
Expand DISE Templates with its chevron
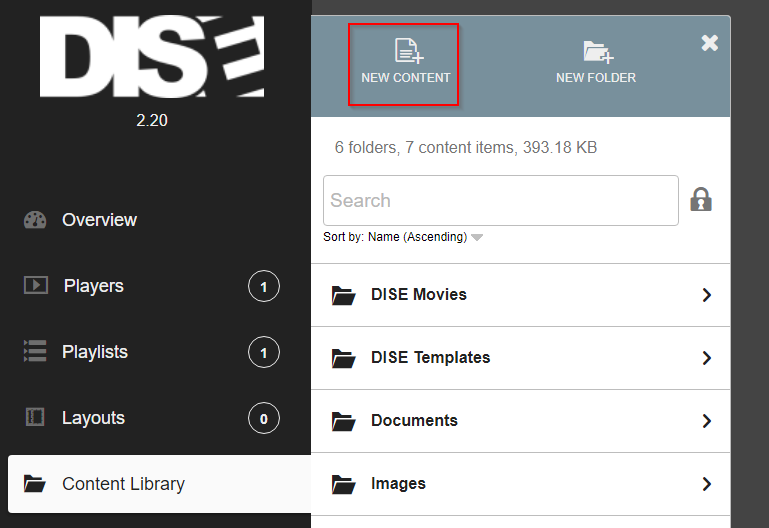coord(706,358)
